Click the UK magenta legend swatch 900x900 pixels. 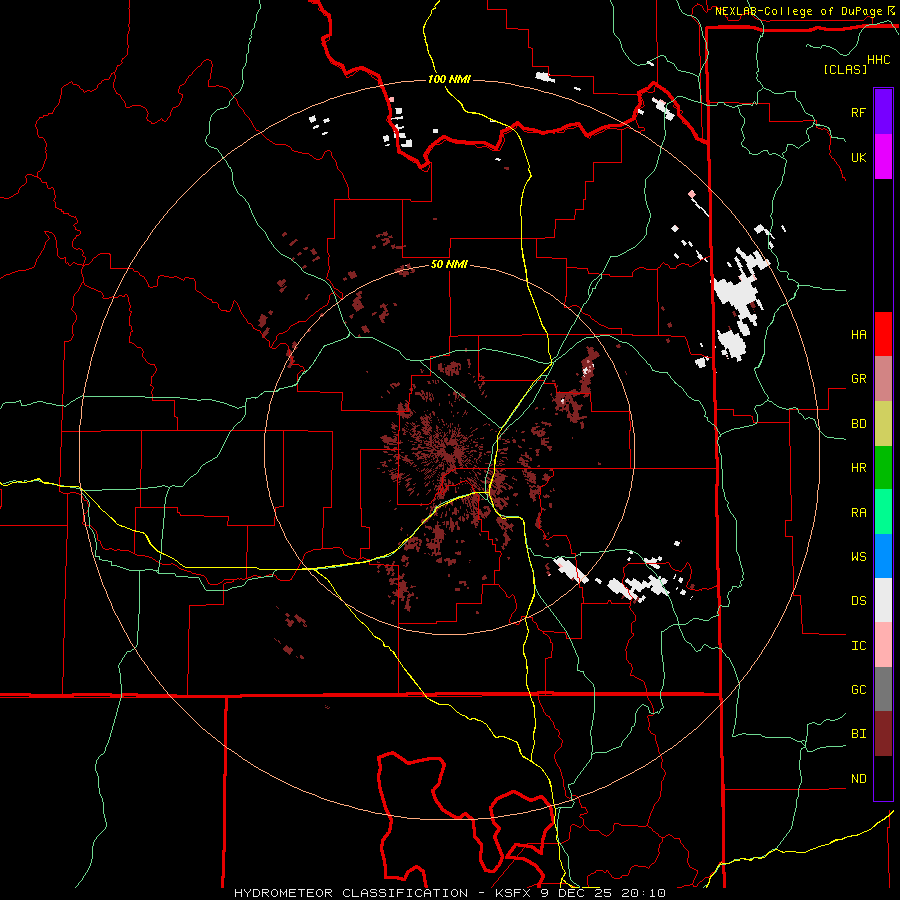(x=883, y=157)
